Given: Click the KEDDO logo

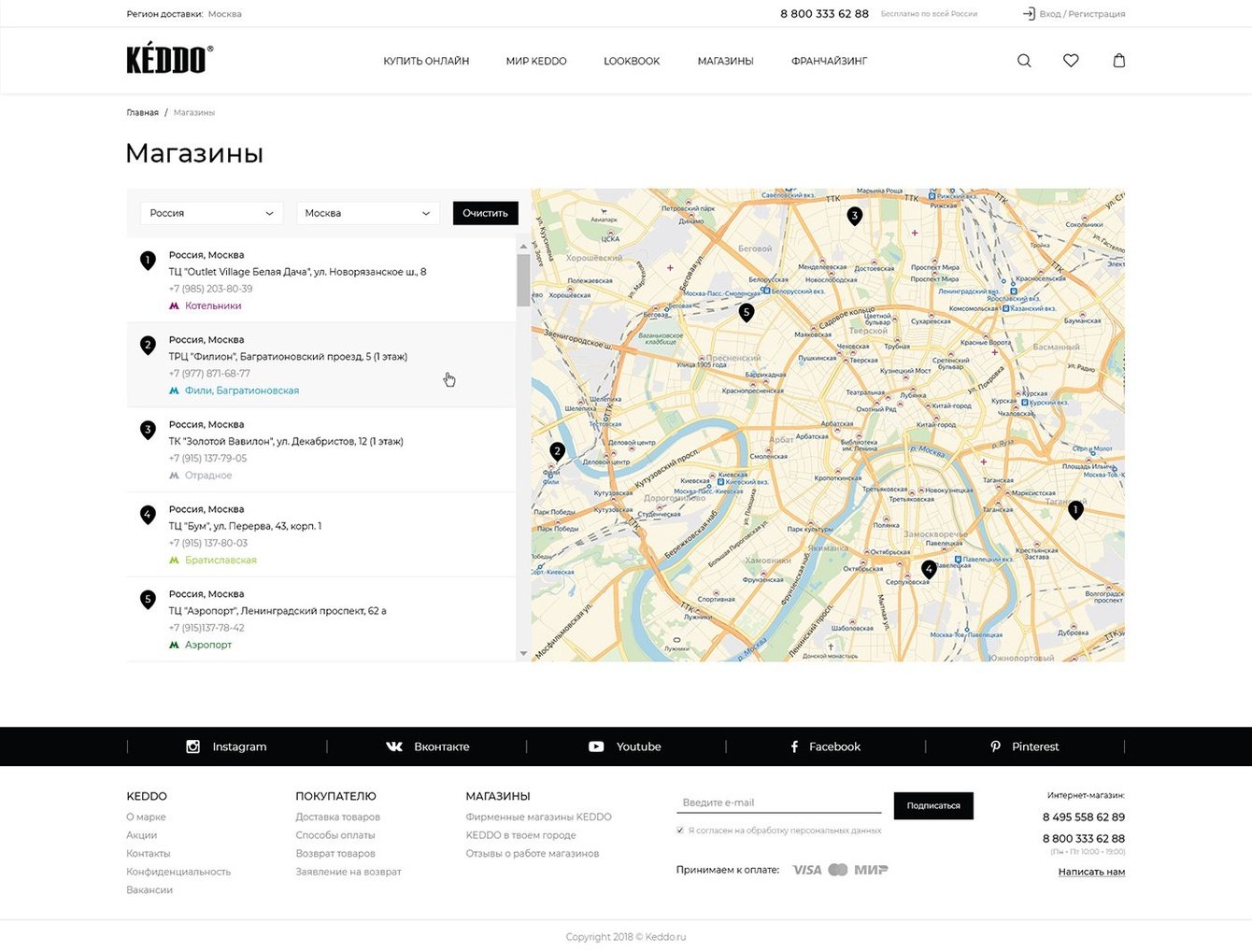Looking at the screenshot, I should pyautogui.click(x=170, y=59).
